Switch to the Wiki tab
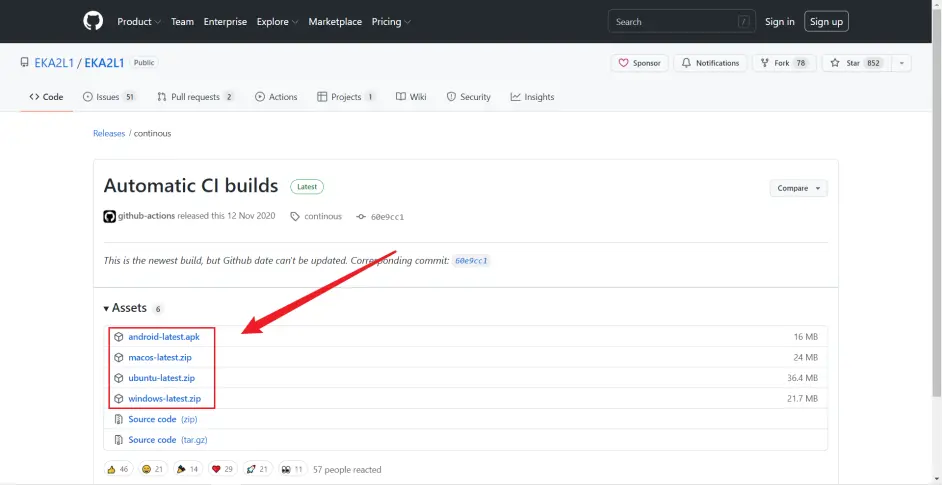The width and height of the screenshot is (942, 485). [x=411, y=97]
